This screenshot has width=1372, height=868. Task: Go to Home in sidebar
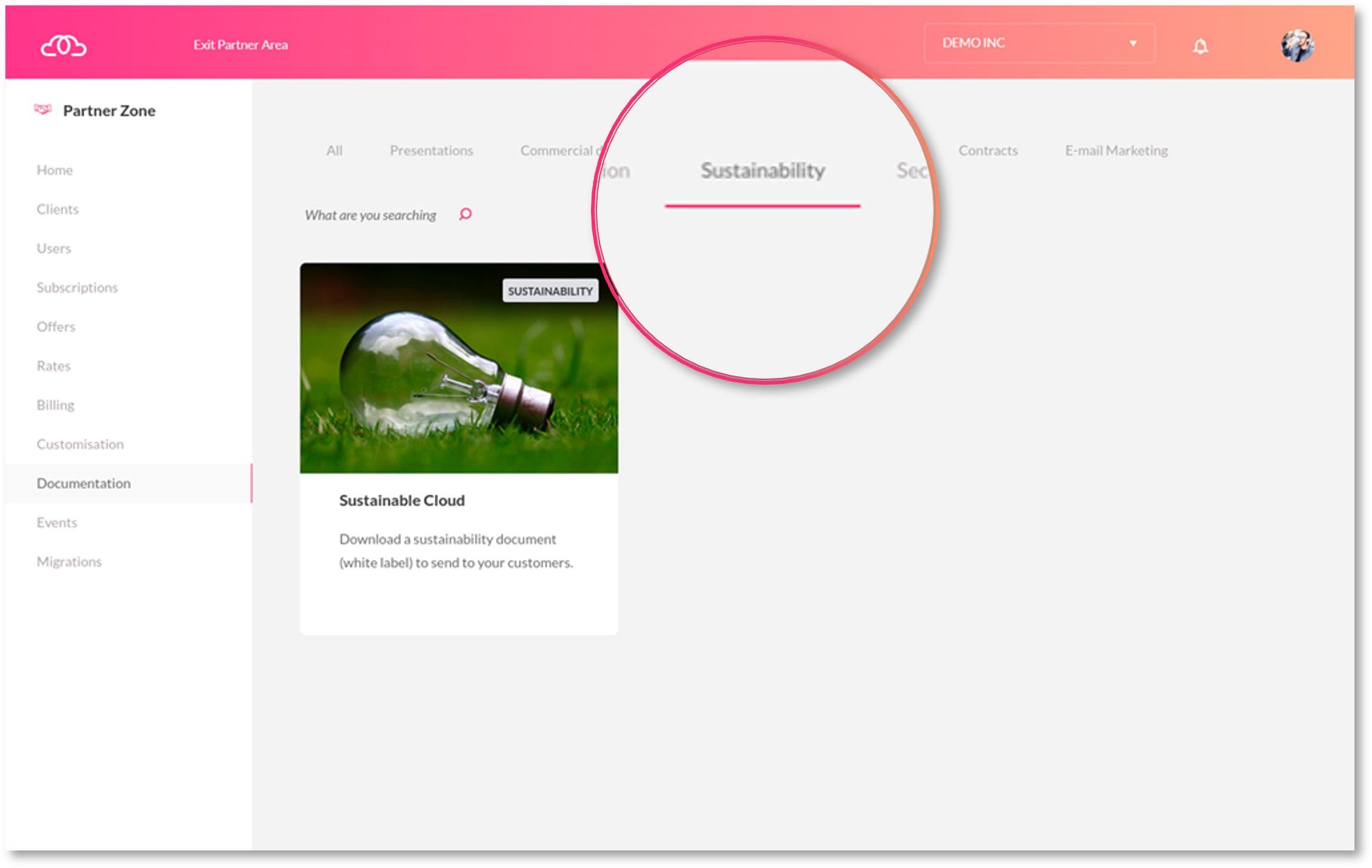54,170
